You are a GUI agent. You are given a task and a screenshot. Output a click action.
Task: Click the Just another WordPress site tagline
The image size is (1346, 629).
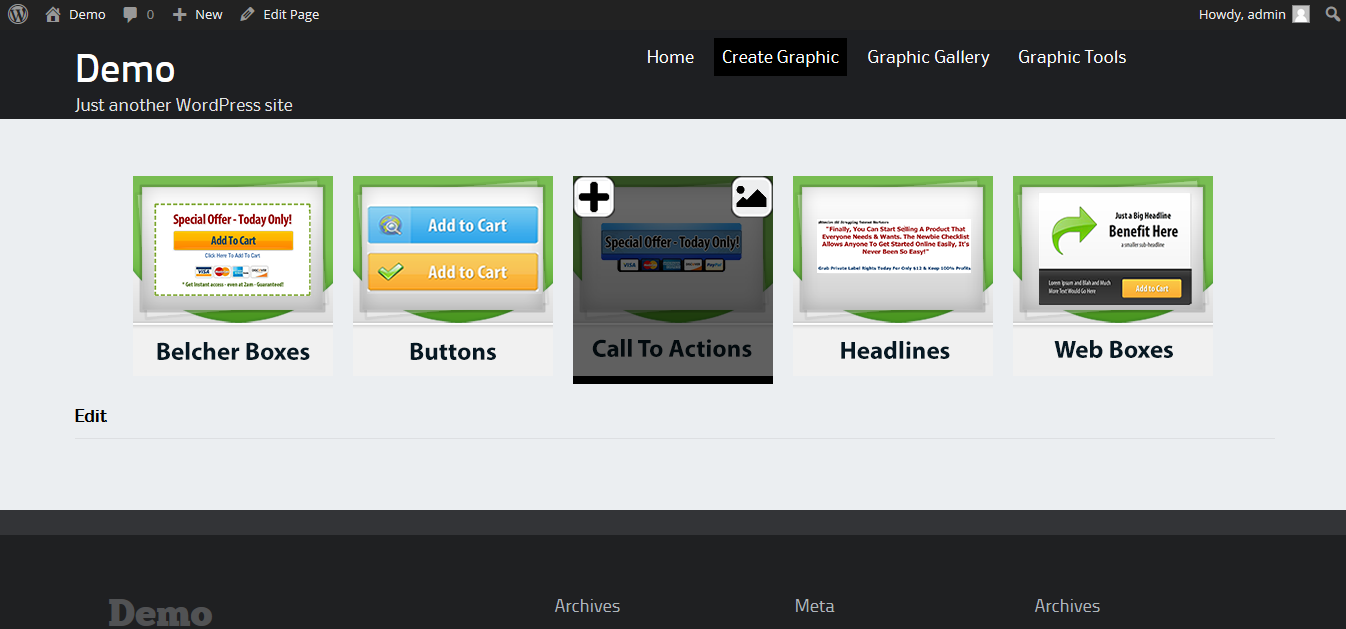184,105
